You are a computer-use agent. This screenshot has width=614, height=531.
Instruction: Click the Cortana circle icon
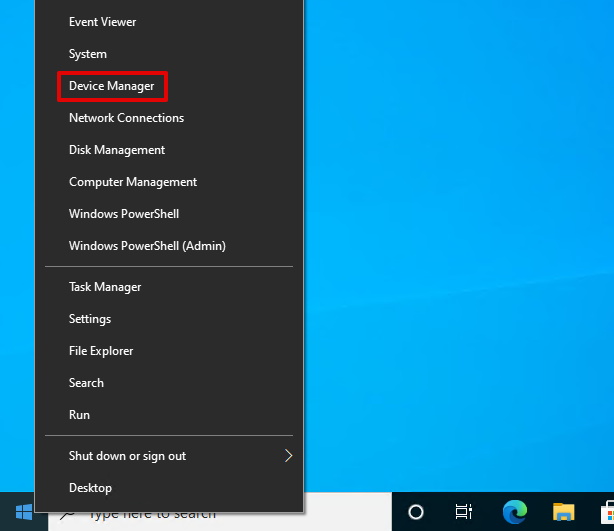(416, 512)
